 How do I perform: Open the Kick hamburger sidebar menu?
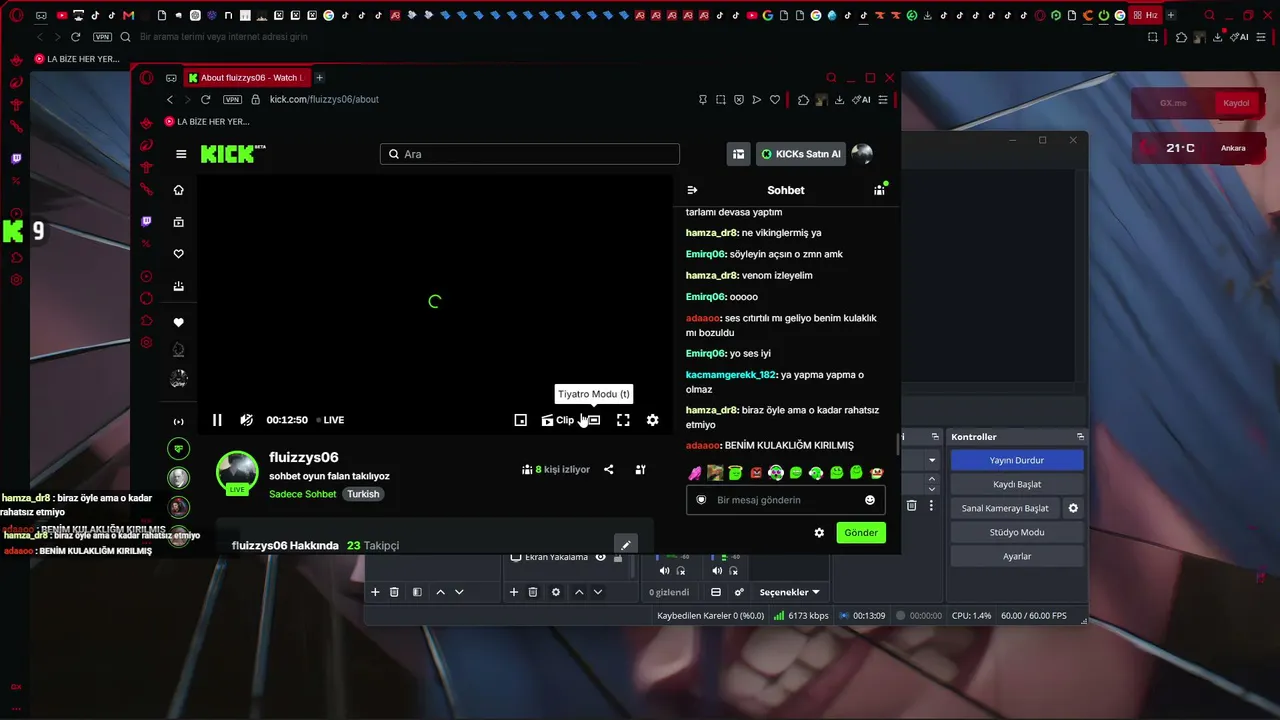pyautogui.click(x=181, y=154)
